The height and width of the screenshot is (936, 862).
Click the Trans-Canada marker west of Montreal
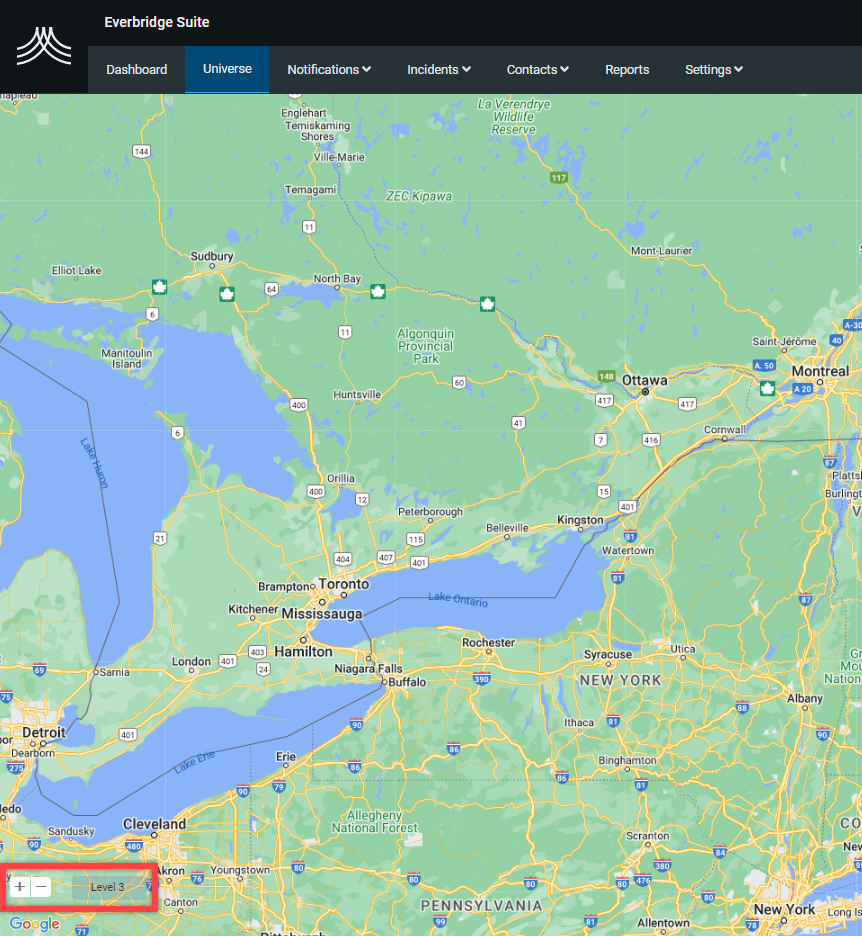point(768,388)
